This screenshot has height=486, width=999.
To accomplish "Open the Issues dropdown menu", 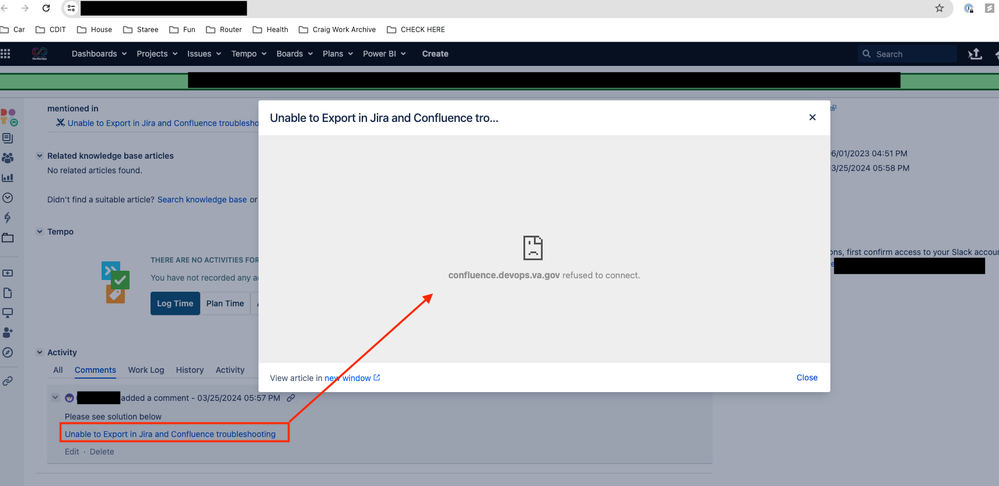I will (204, 54).
